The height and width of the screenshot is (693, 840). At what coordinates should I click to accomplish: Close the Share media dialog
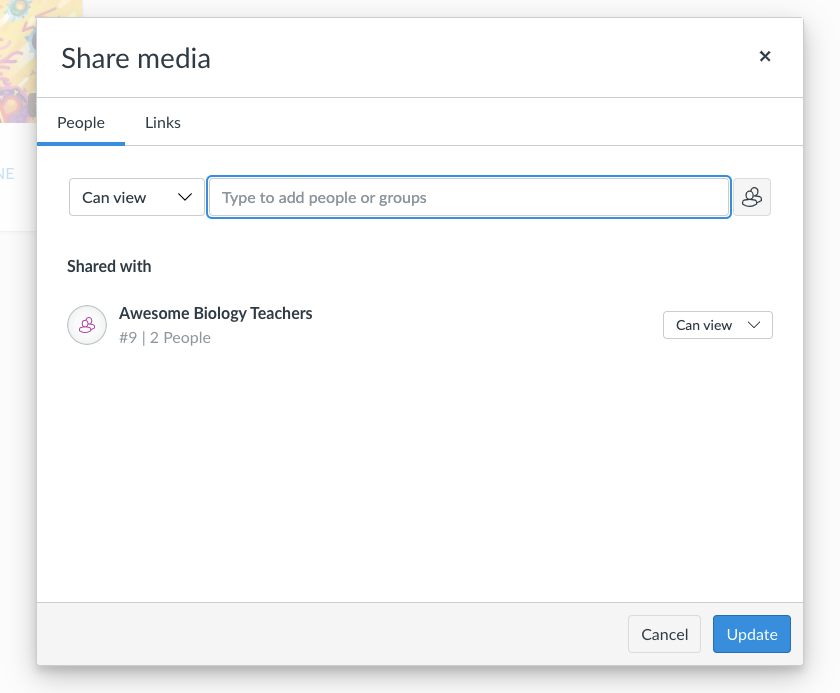(x=765, y=57)
